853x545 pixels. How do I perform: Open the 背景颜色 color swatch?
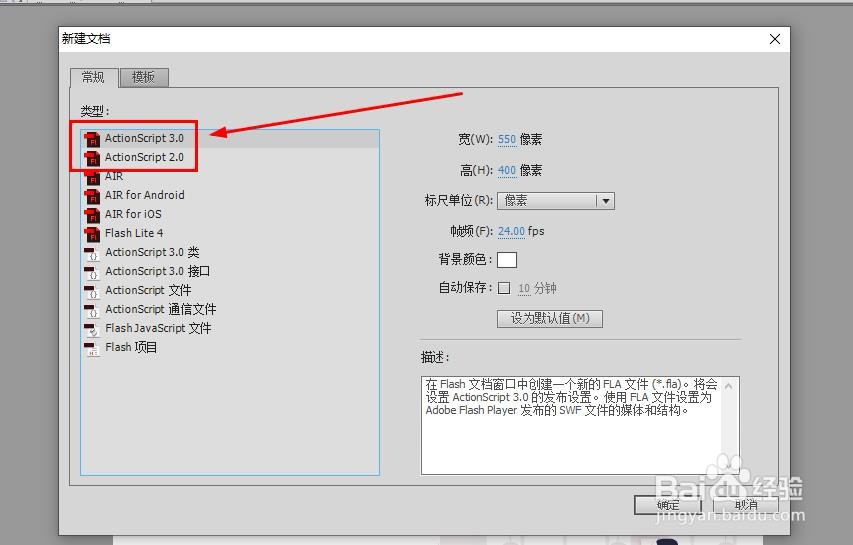point(507,260)
